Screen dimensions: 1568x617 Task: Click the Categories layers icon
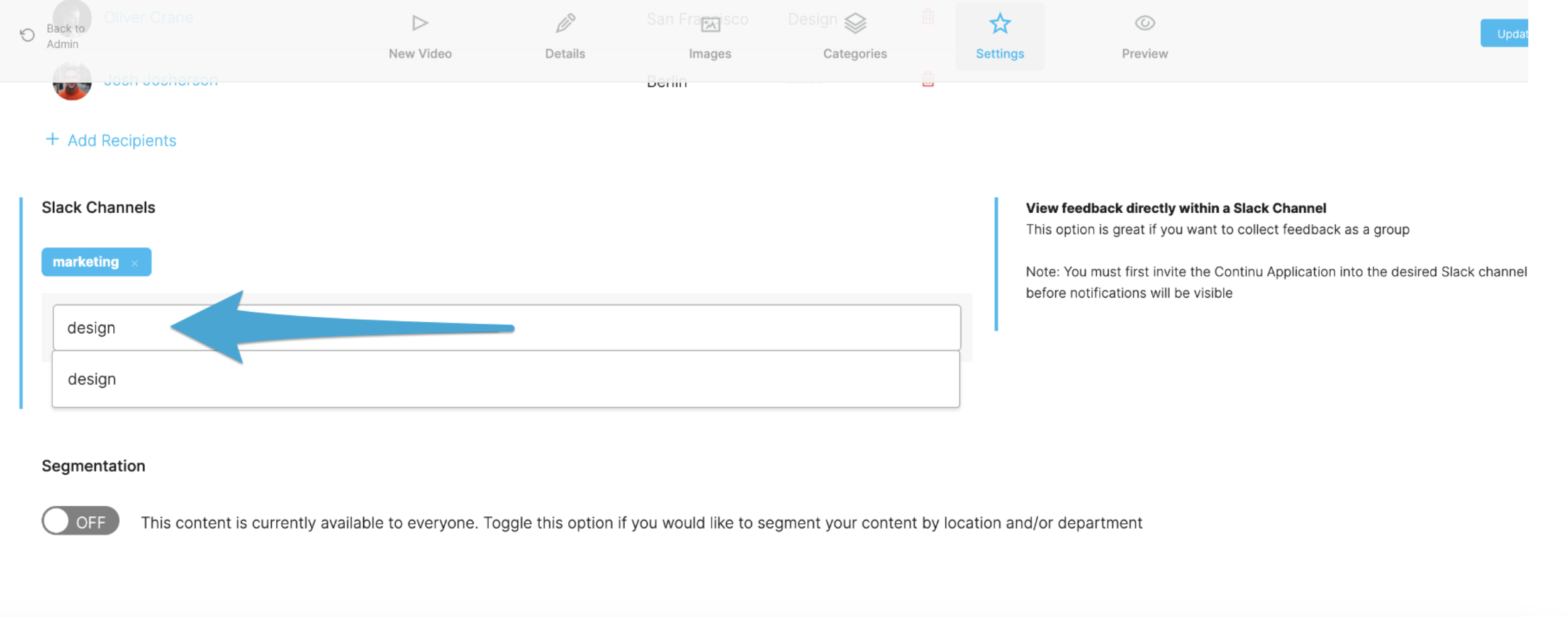pyautogui.click(x=855, y=23)
